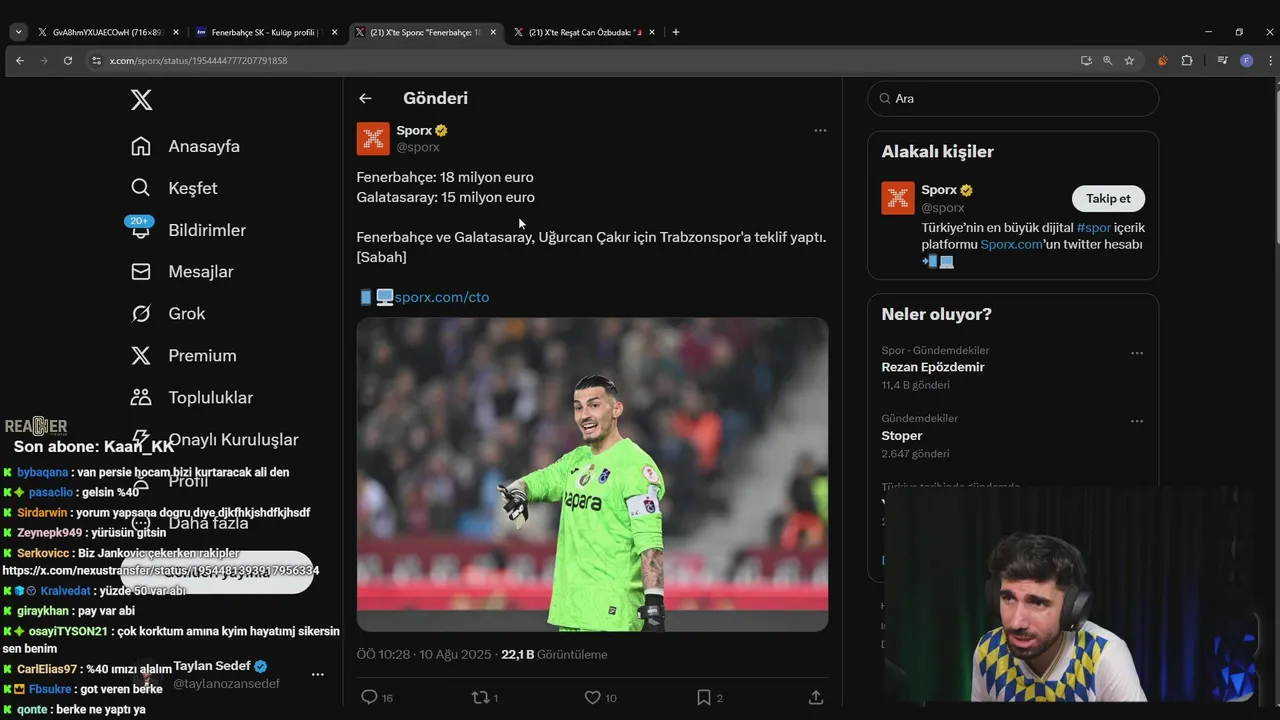Switch to Reşat Can Özbudak X tab
The width and height of the screenshot is (1280, 720).
click(585, 32)
